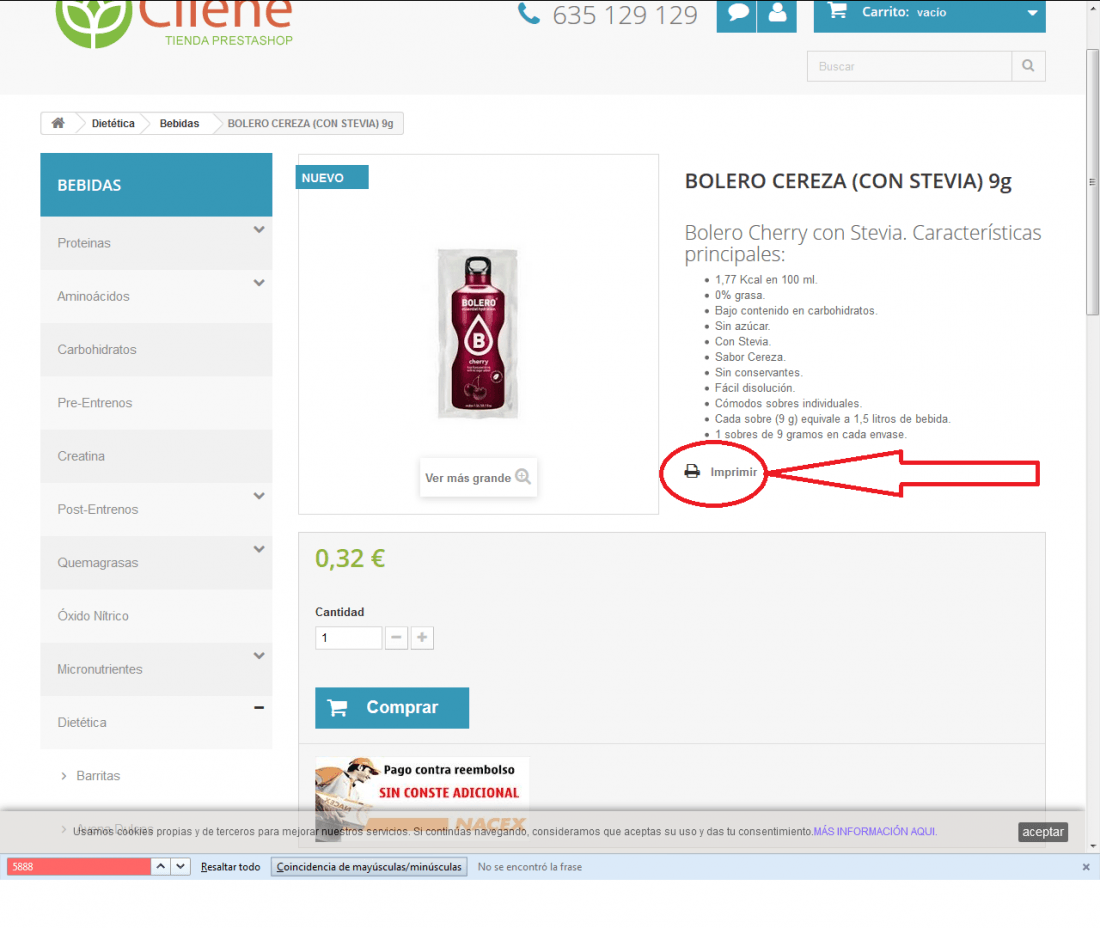
Task: Decrease quantity with minus button
Action: [396, 638]
